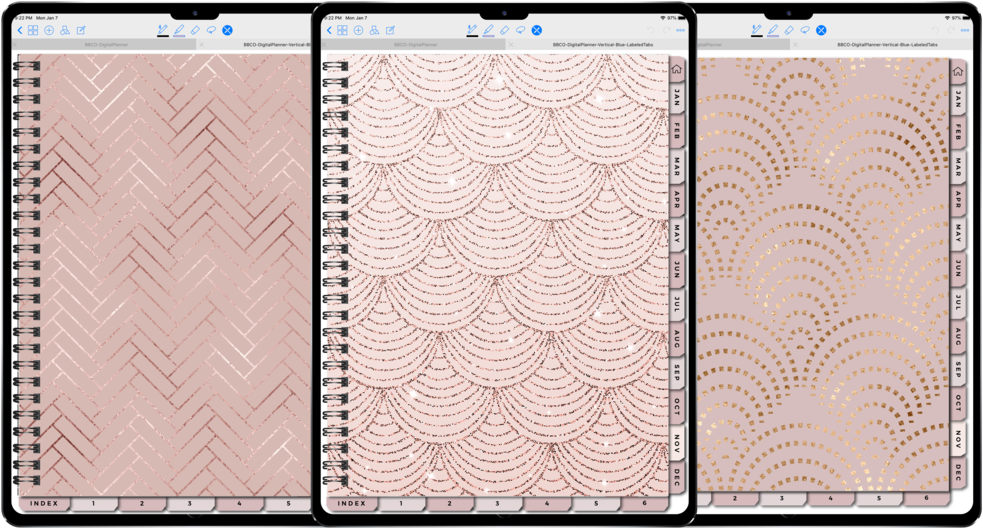Viewport: 983px width, 528px height.
Task: Choose the lasso tool on the middle iPad
Action: pos(520,31)
